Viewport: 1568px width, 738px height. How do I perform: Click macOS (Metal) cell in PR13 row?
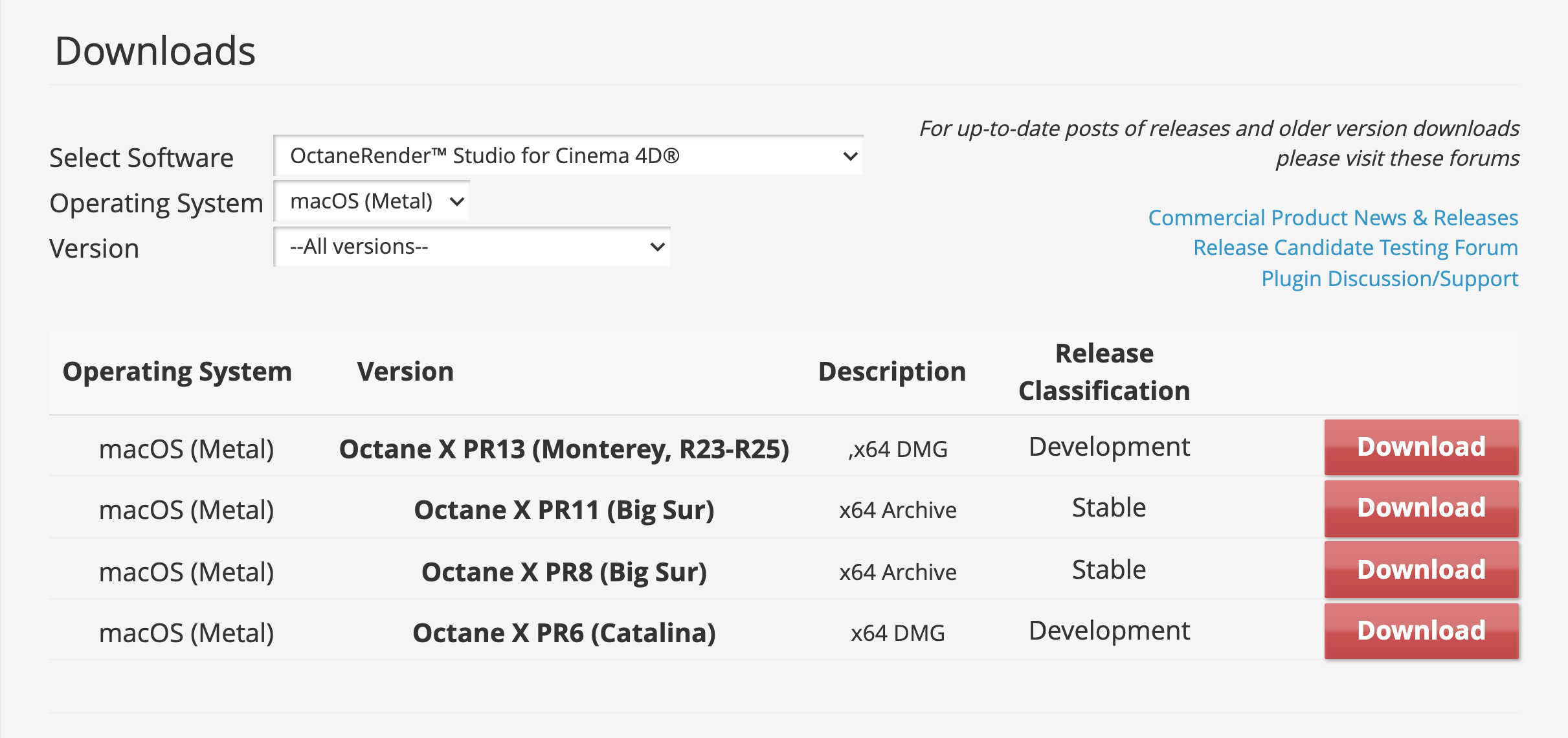coord(186,449)
